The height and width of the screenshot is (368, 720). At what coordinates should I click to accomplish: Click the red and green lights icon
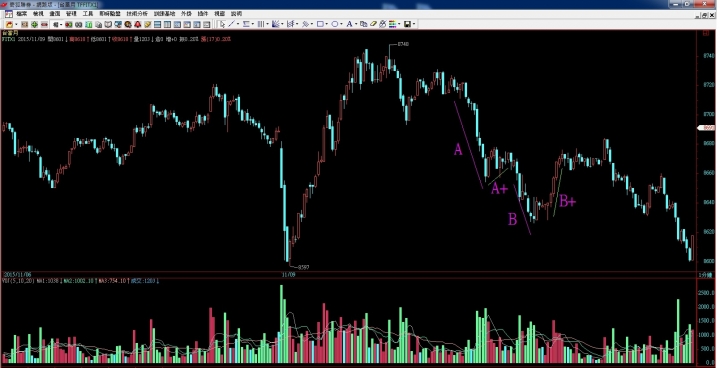68,24
